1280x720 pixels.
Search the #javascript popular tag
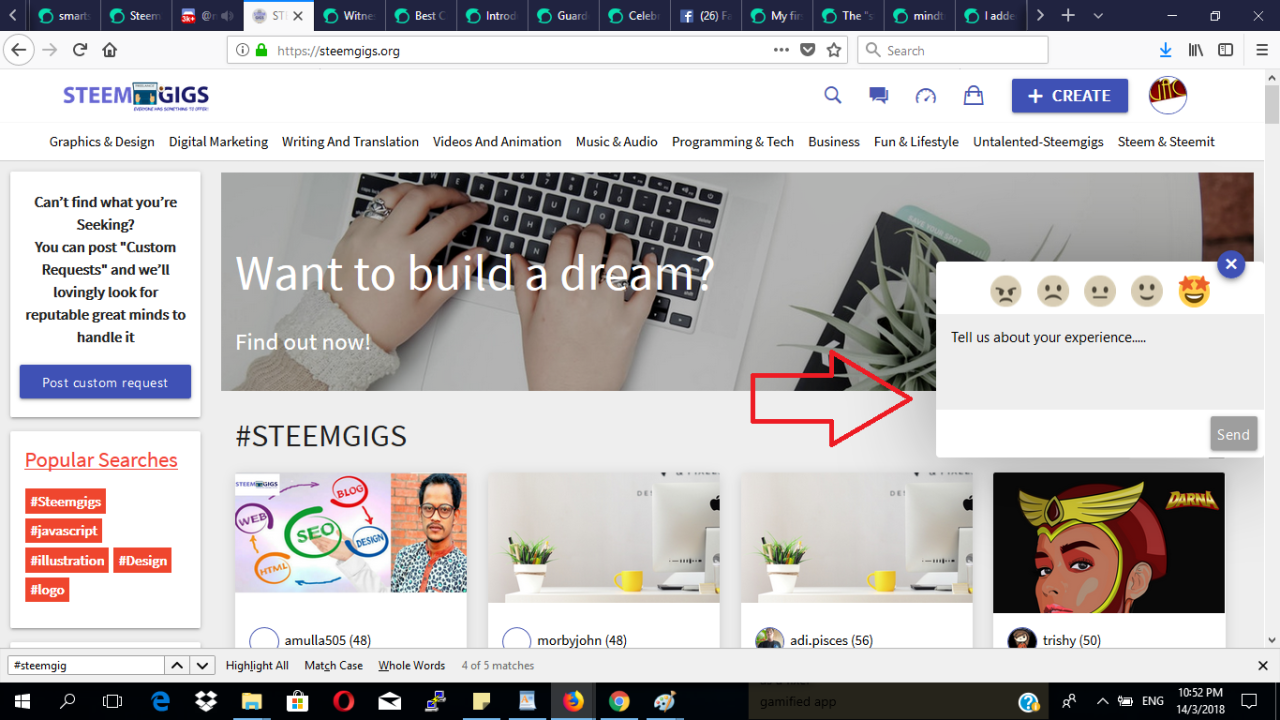click(64, 531)
